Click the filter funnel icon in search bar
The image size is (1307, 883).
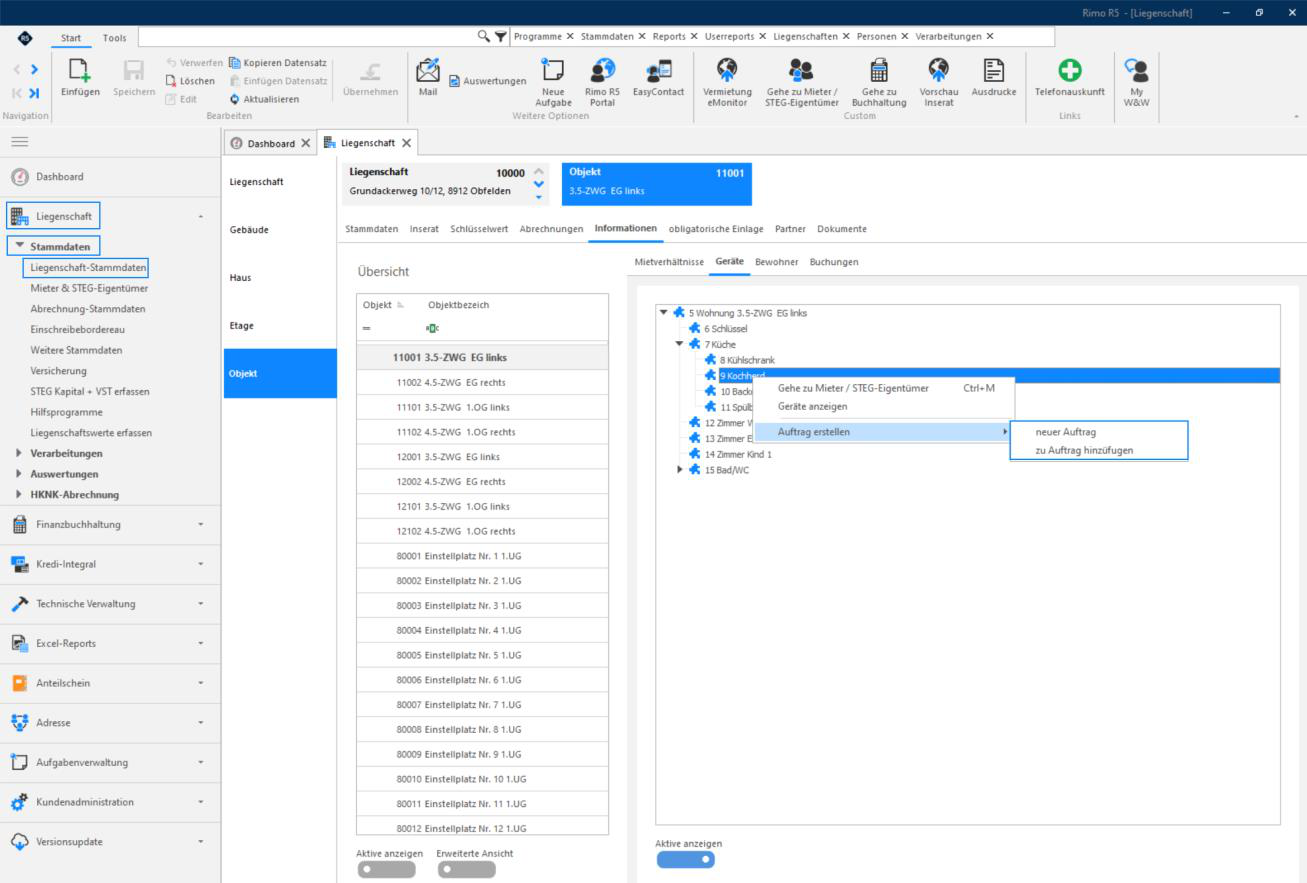[x=500, y=36]
